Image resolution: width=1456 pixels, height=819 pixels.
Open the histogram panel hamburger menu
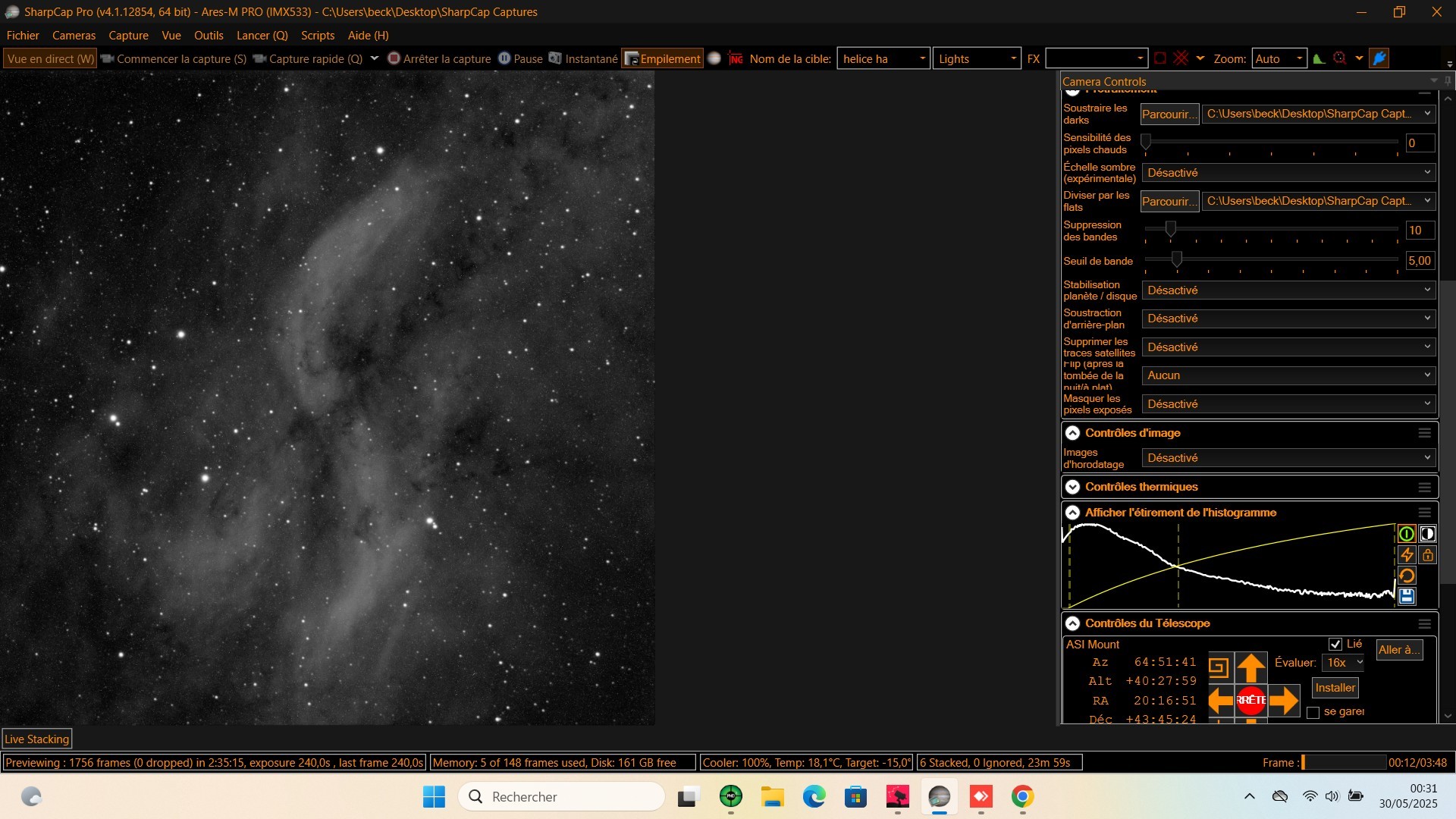pyautogui.click(x=1424, y=513)
